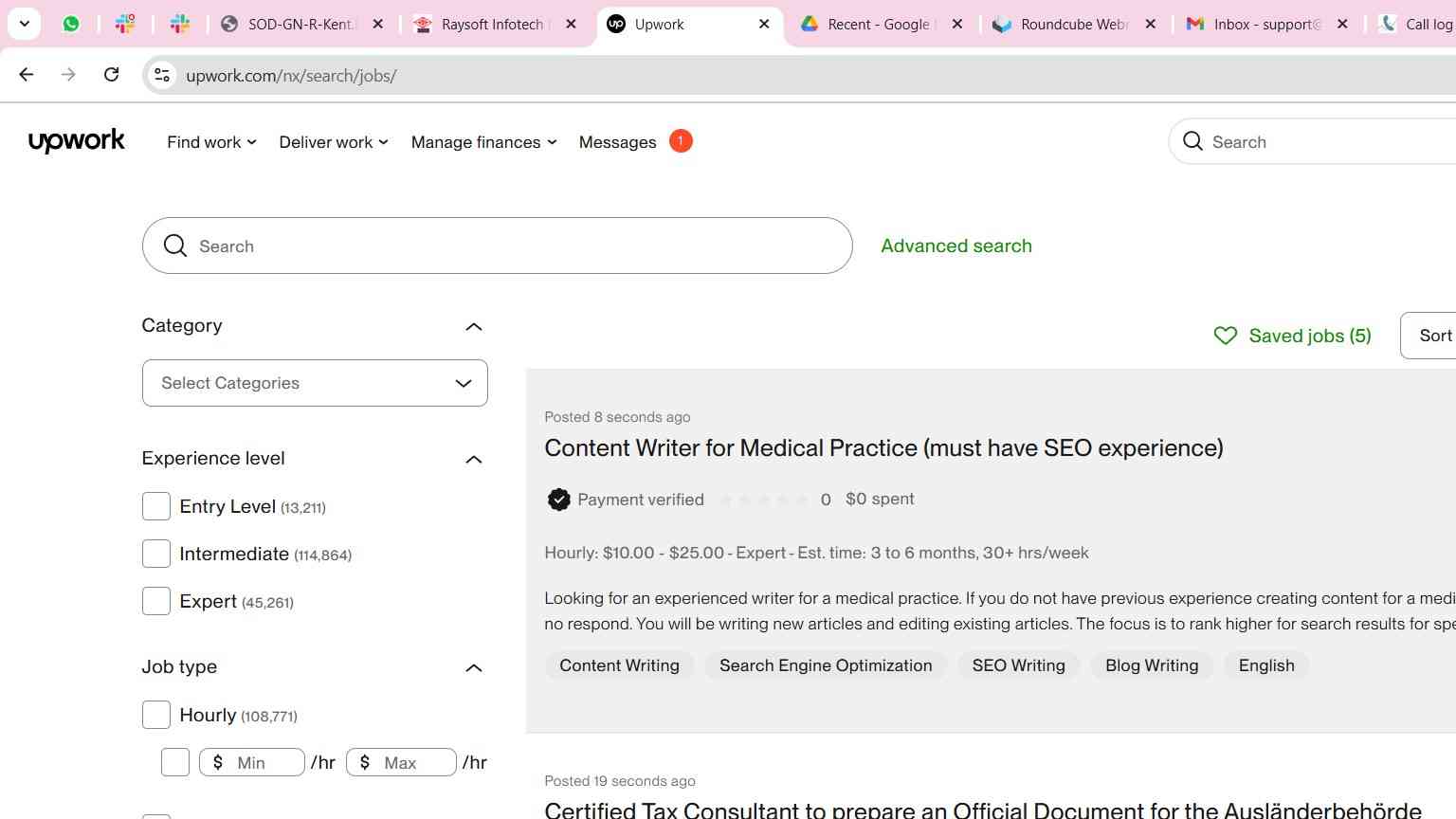Screen dimensions: 1456x819
Task: Click the browser address bar URL
Action: 291,76
